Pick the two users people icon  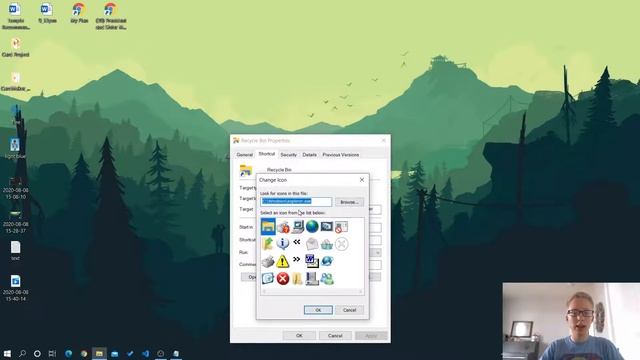coord(327,278)
